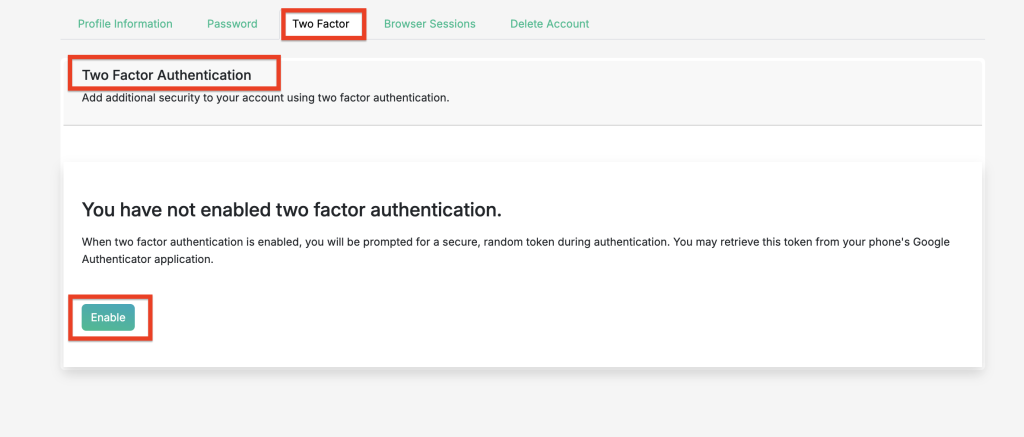Click the 'Add additional security' description text
The image size is (1024, 437).
tap(265, 98)
